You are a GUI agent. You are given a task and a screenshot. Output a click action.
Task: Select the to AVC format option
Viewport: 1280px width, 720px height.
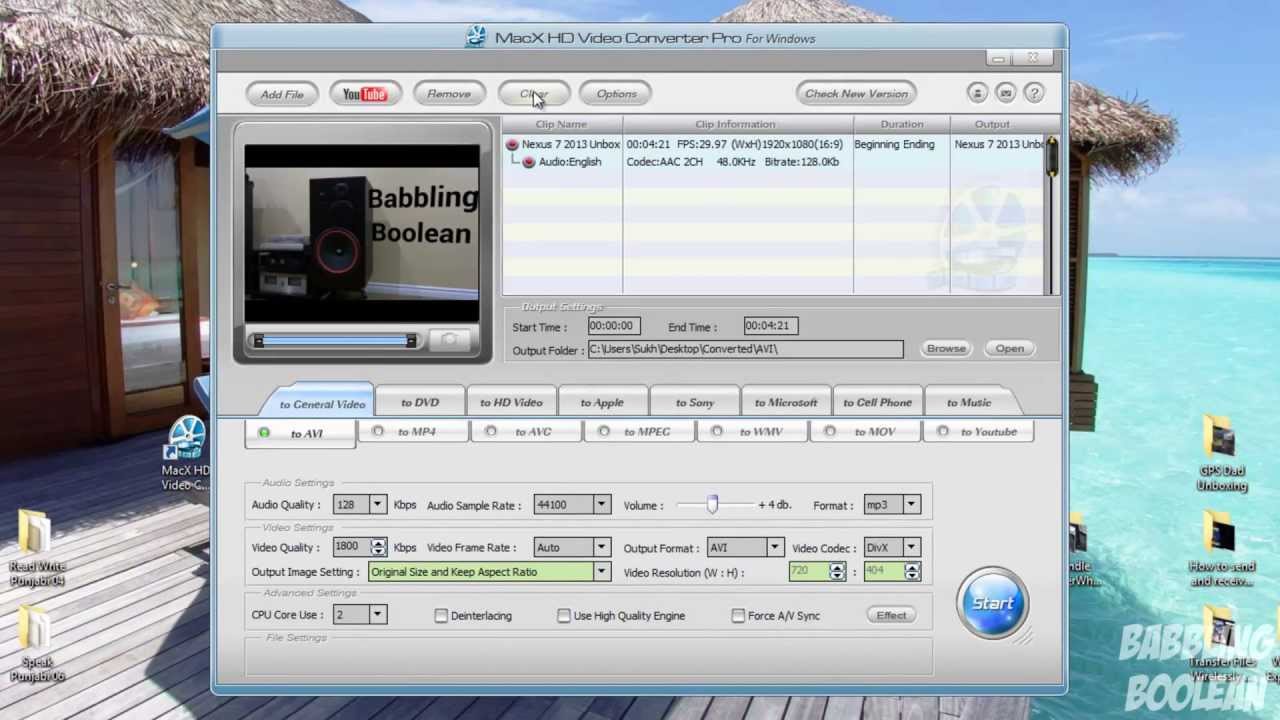tap(526, 432)
